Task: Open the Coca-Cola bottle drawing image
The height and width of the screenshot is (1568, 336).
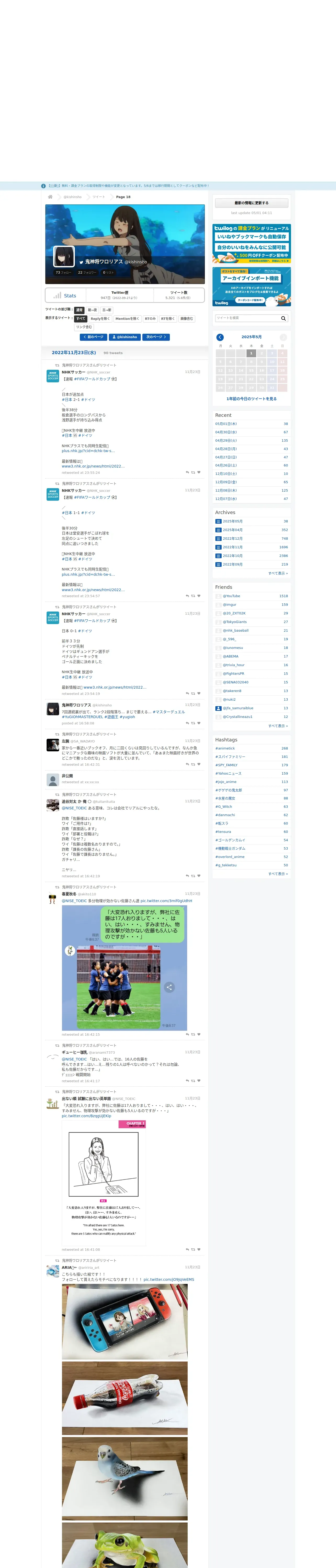Action: coord(124,1398)
